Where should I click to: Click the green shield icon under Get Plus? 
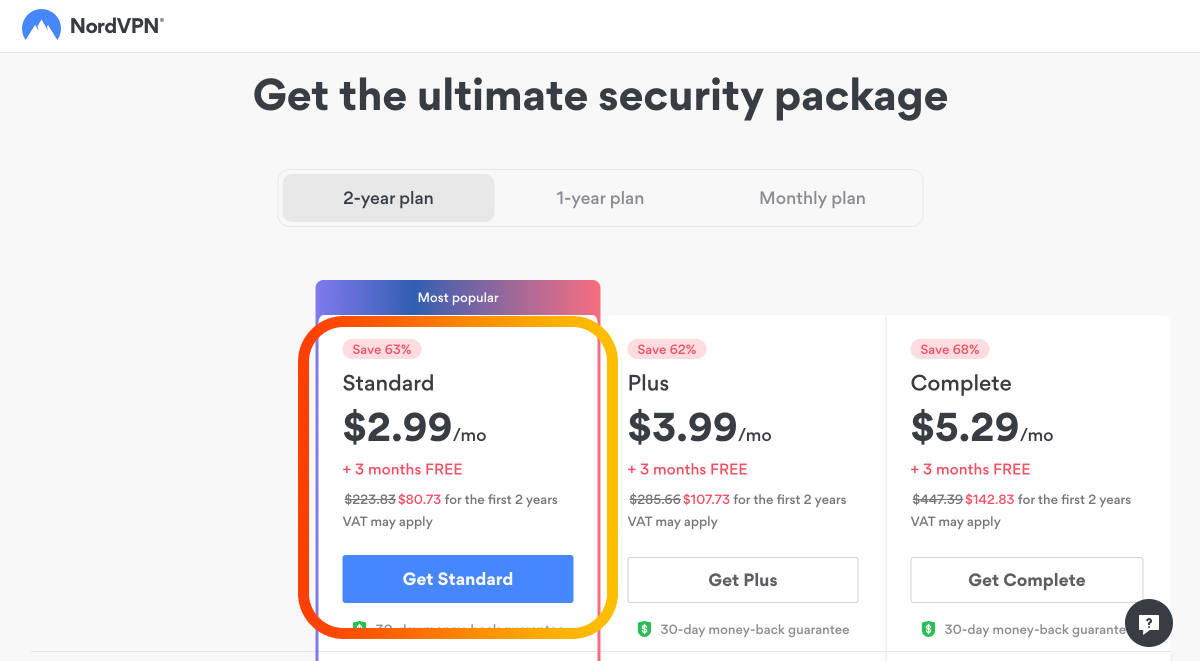645,629
